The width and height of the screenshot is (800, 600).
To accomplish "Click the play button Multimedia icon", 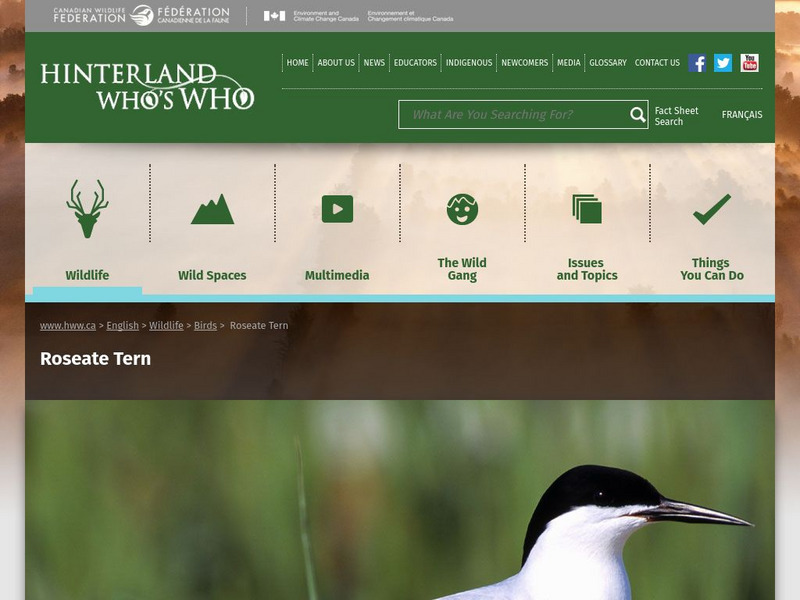I will coord(337,209).
